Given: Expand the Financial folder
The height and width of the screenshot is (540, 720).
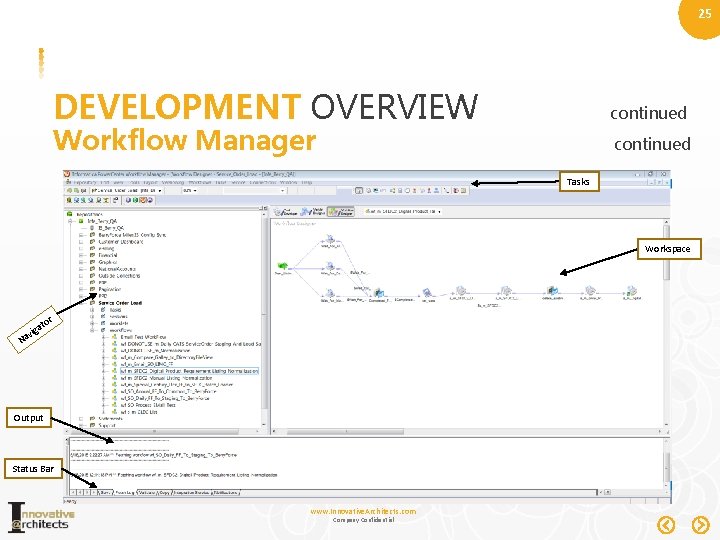Looking at the screenshot, I should [x=81, y=255].
